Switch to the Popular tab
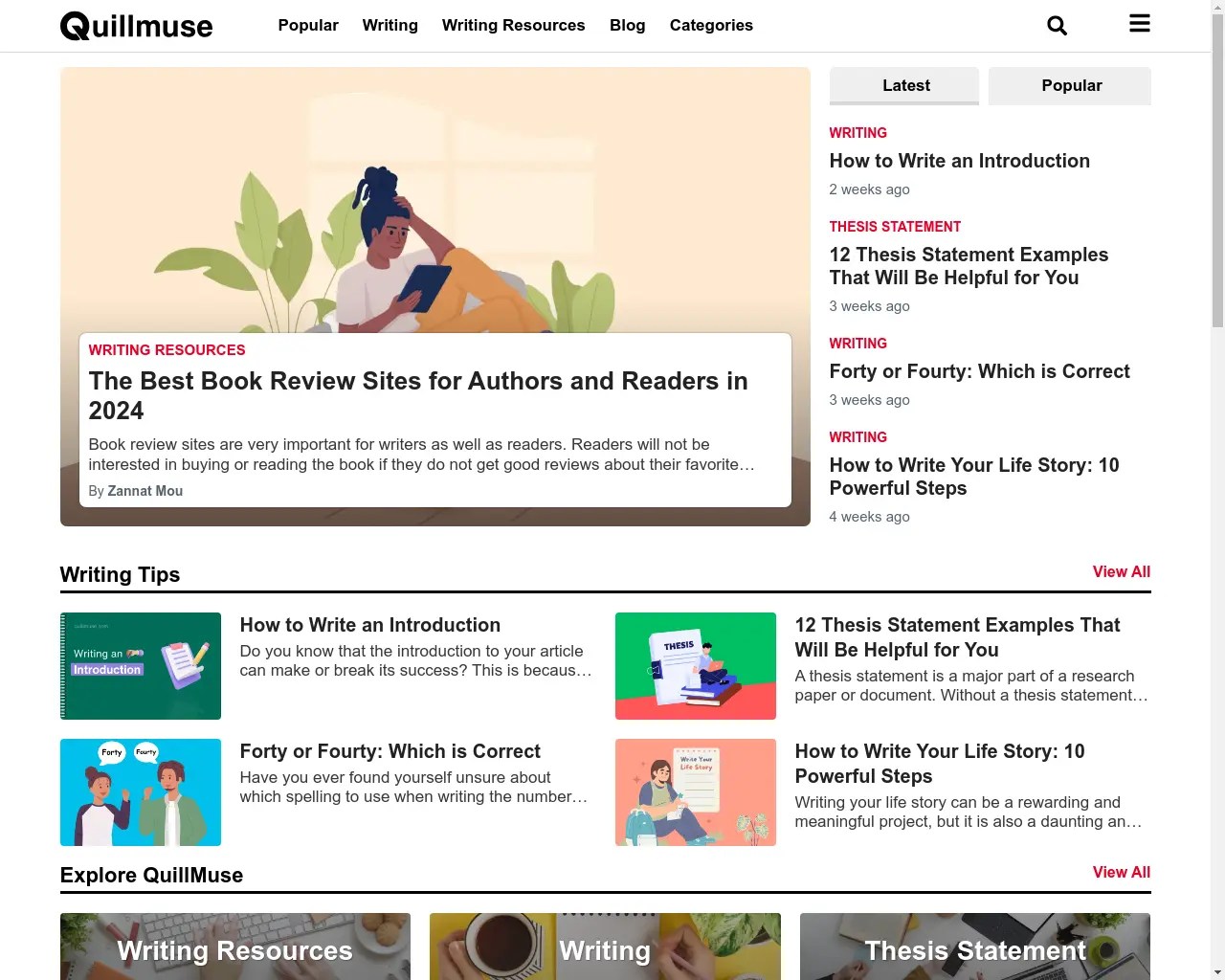 point(1070,85)
